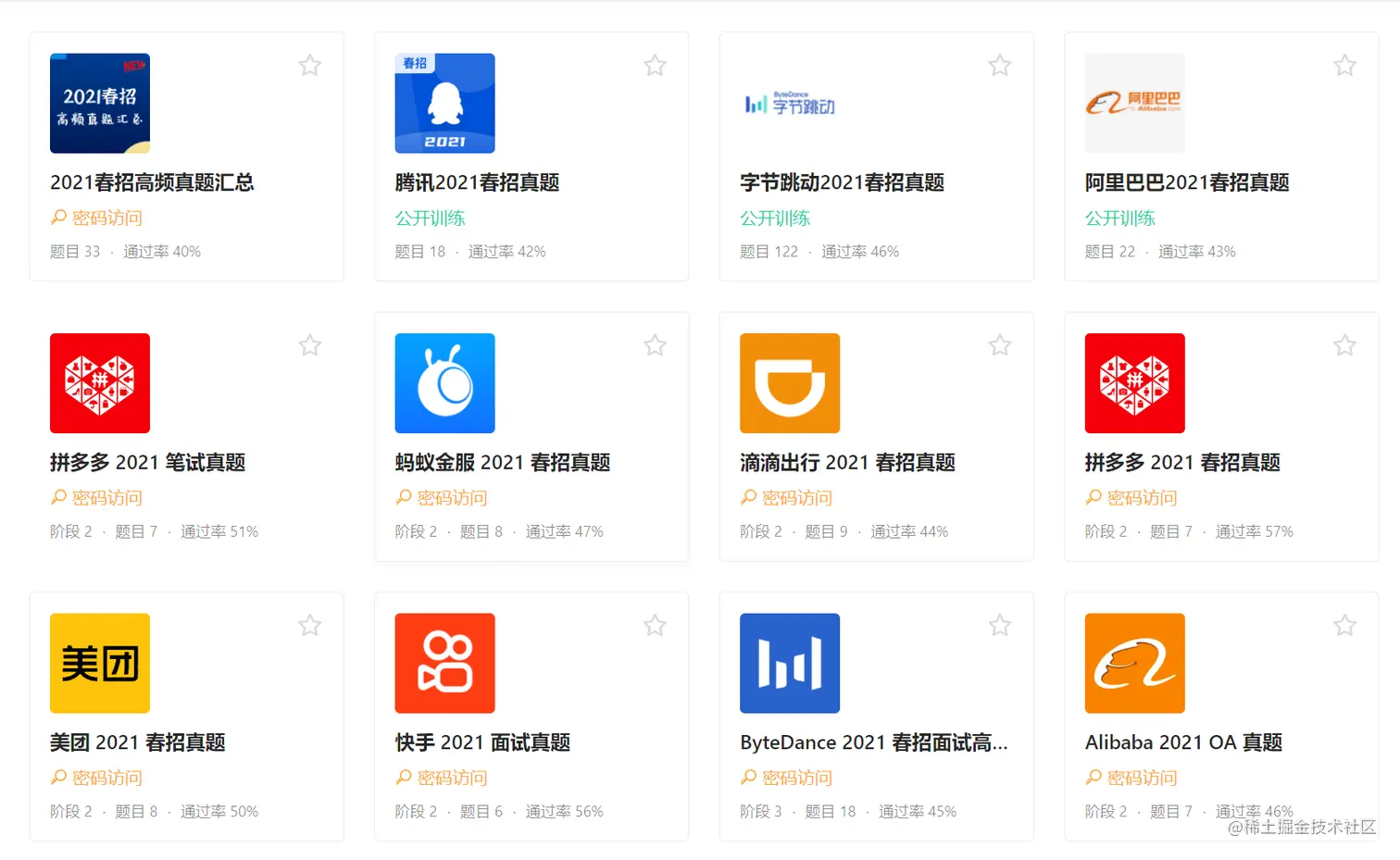Open Alibaba 2021 OA 真题 title
Viewport: 1400px width, 860px height.
coord(1183,742)
